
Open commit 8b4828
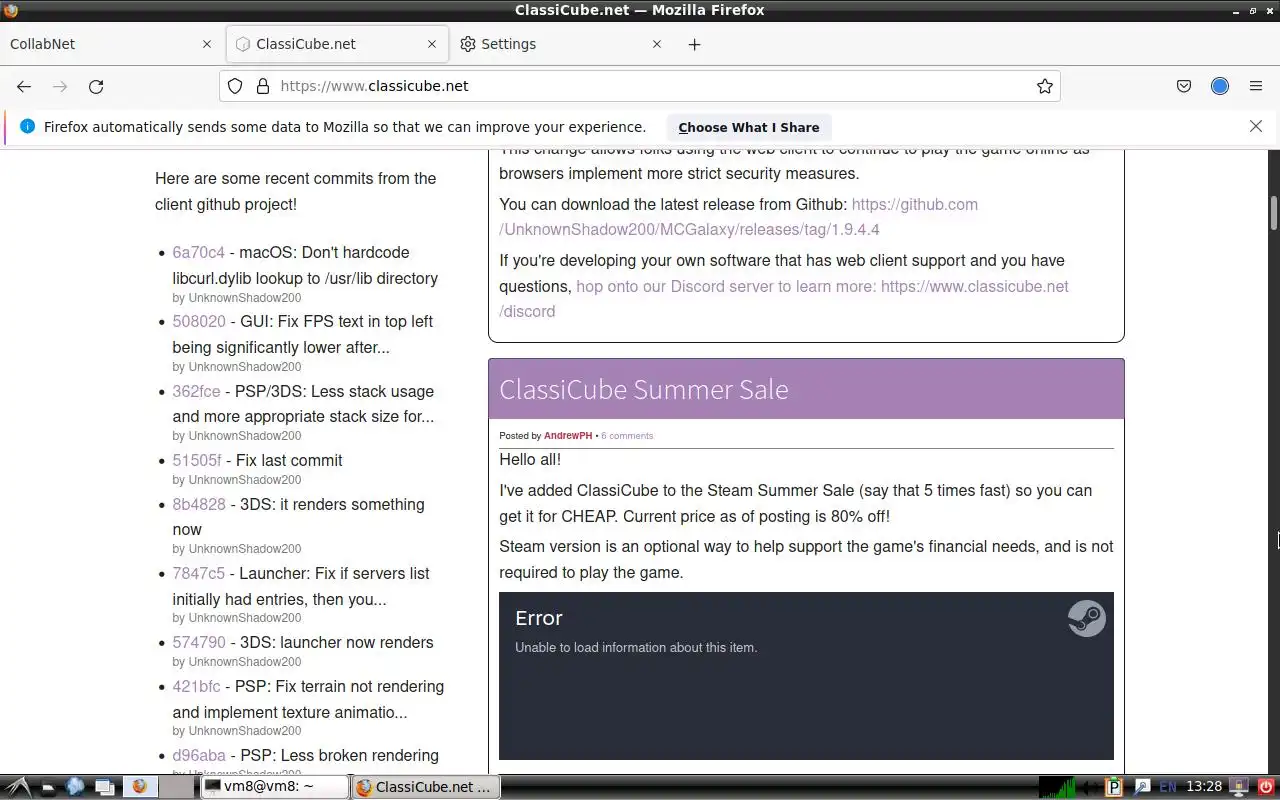pyautogui.click(x=199, y=504)
